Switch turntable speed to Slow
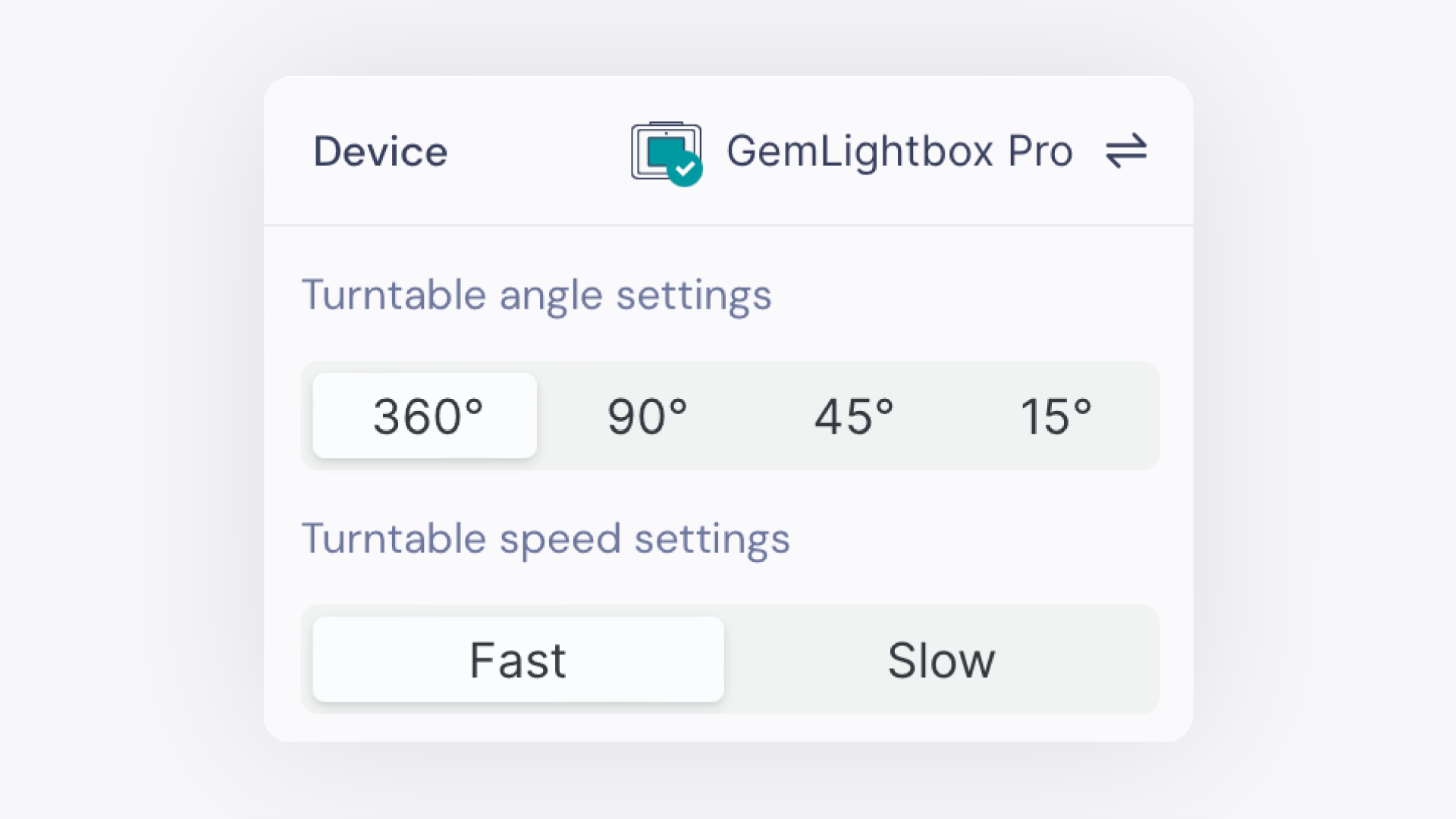Viewport: 1456px width, 819px height. (942, 659)
